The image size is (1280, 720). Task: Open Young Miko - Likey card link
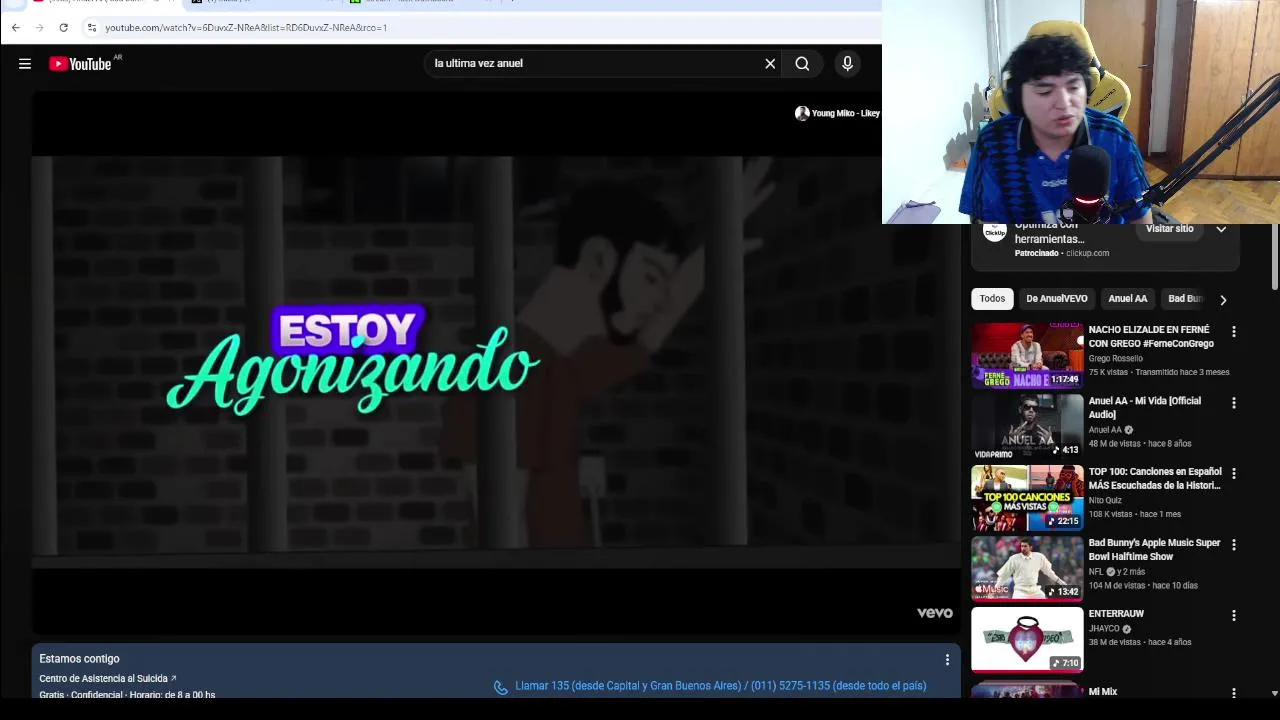846,113
